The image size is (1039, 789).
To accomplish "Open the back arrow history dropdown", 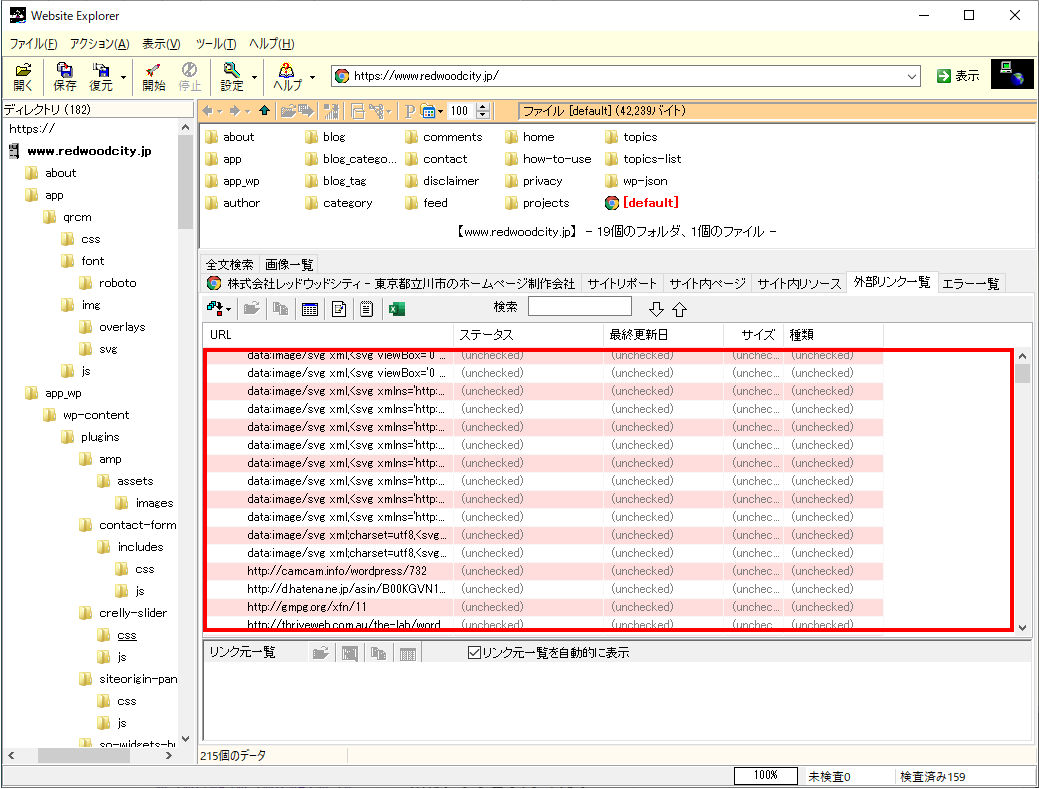I will [220, 111].
